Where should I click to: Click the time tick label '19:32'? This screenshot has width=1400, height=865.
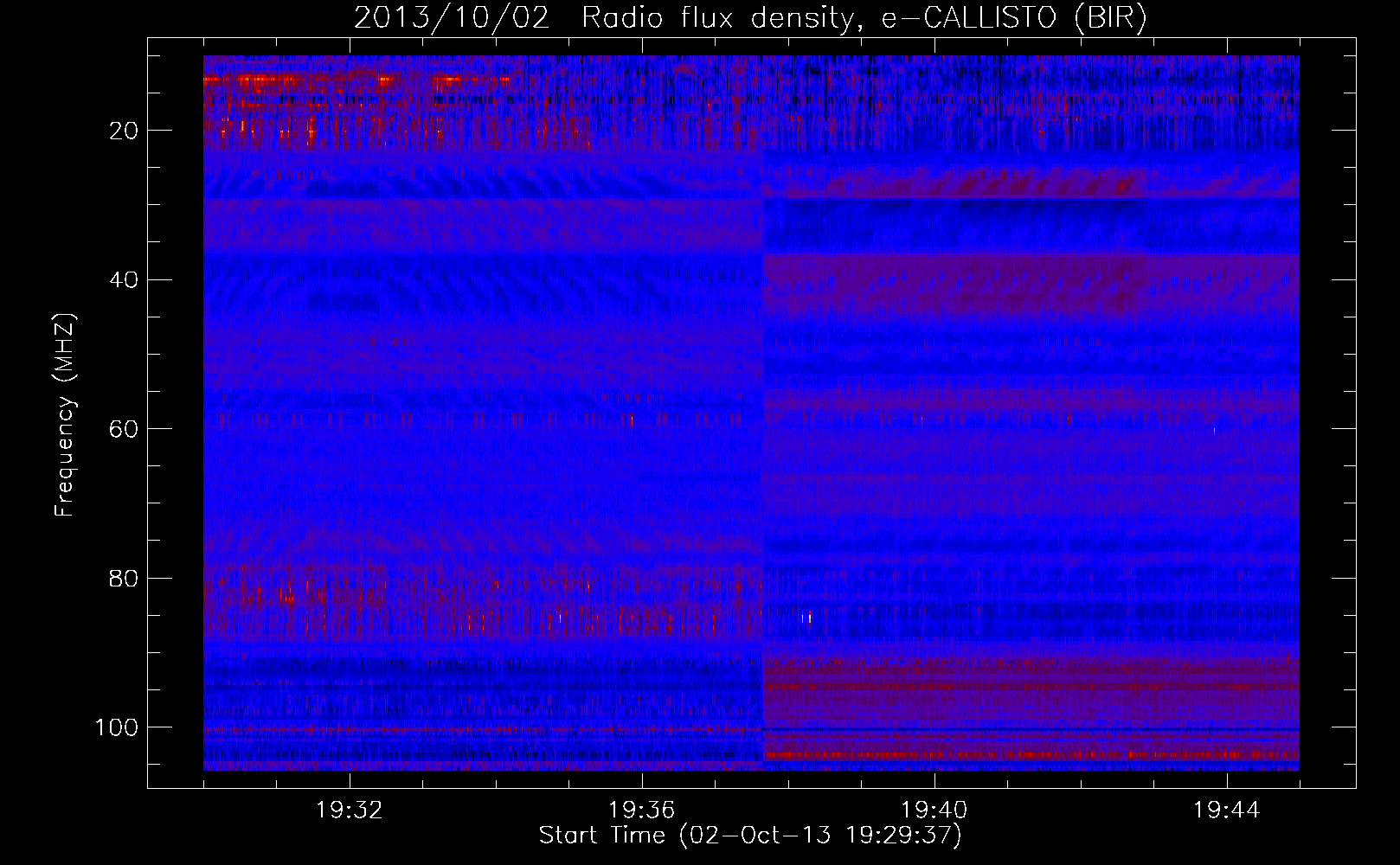coord(350,811)
